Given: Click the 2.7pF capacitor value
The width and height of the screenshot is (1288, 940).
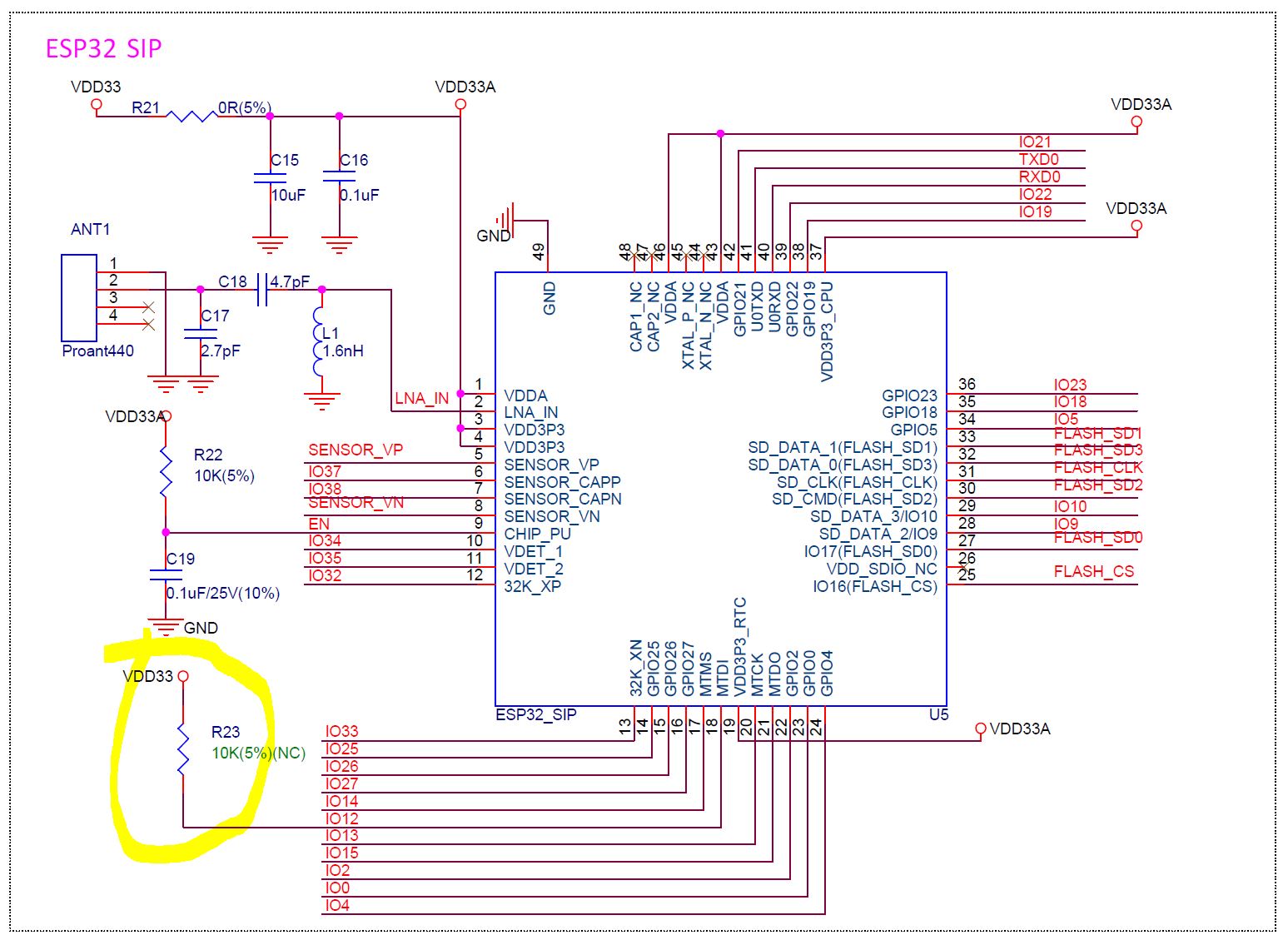Looking at the screenshot, I should [220, 351].
